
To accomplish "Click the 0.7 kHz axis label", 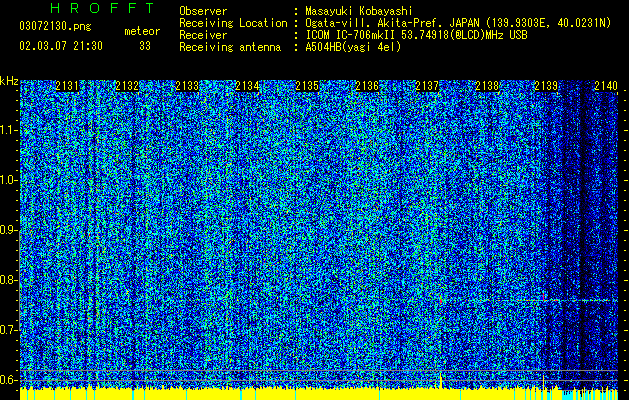I will pyautogui.click(x=9, y=330).
